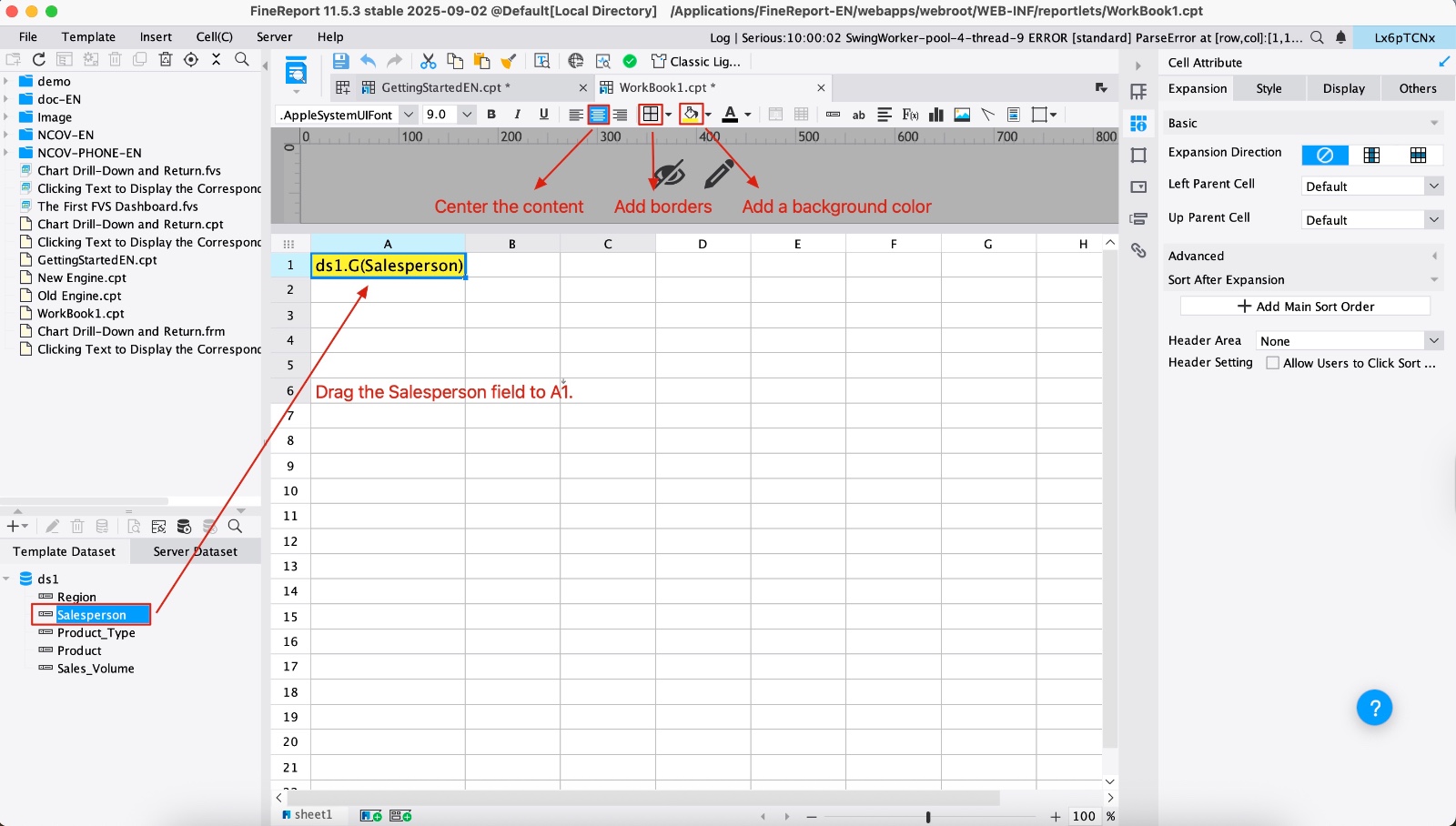Click the locate target icon in file panel

pyautogui.click(x=191, y=59)
